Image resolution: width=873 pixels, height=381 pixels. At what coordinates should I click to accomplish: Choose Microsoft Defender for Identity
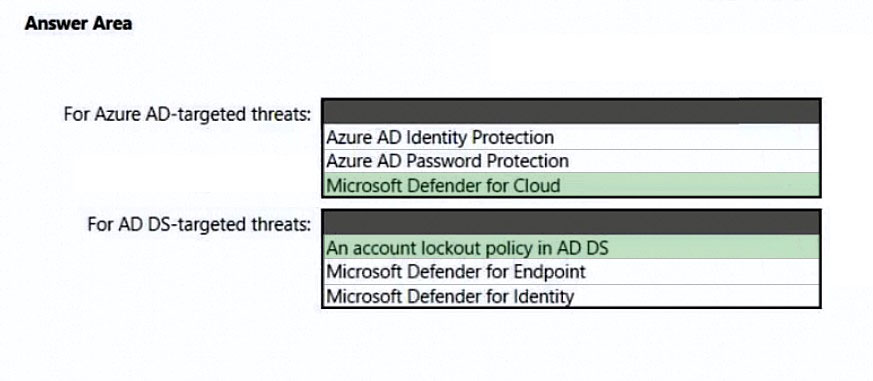click(571, 295)
